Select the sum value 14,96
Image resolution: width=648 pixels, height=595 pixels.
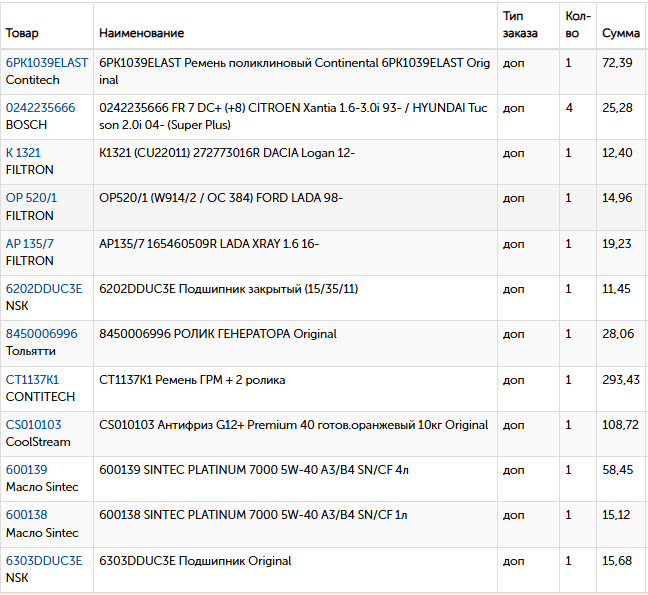click(617, 198)
